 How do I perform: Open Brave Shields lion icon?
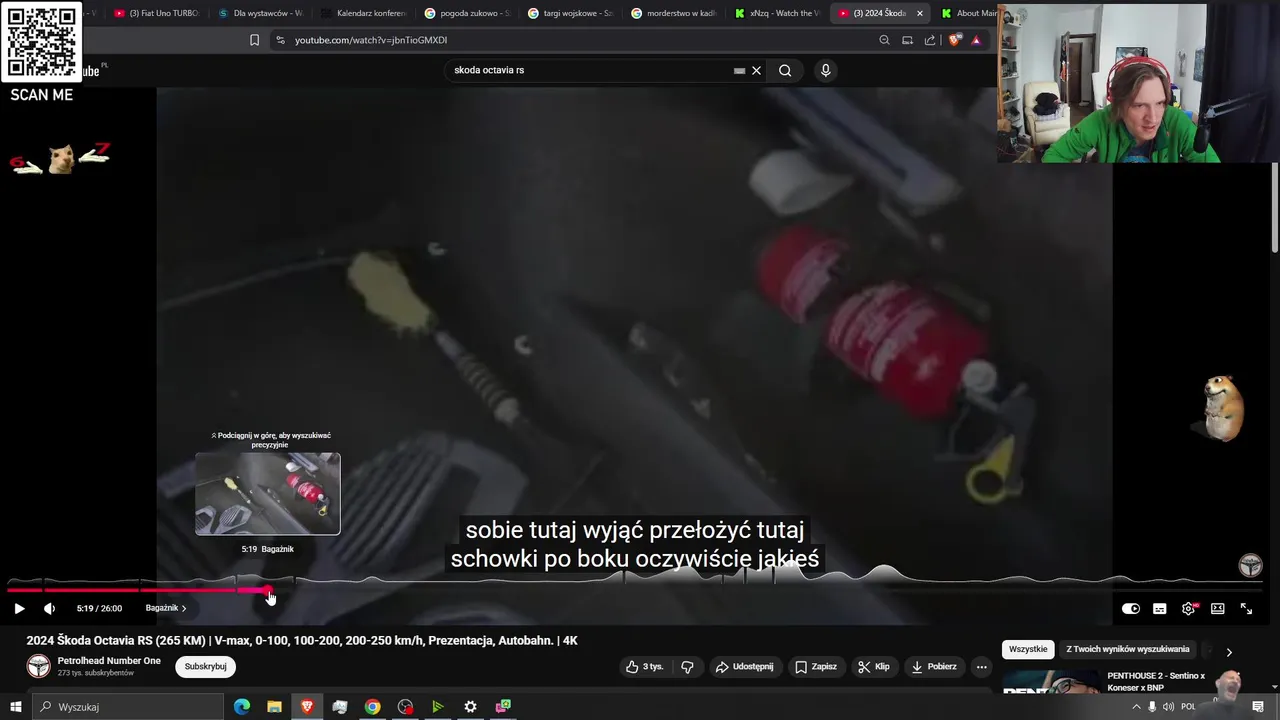pyautogui.click(x=954, y=40)
